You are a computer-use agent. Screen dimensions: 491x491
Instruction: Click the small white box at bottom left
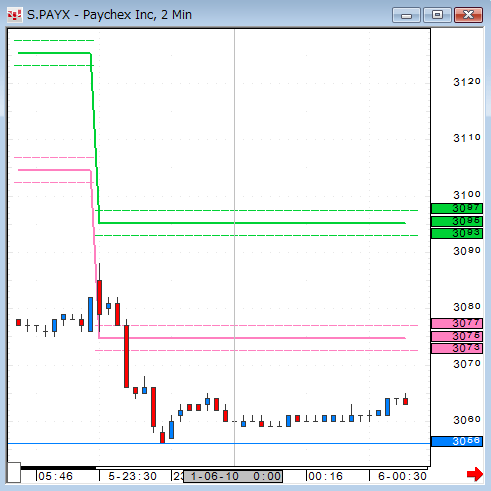click(14, 472)
